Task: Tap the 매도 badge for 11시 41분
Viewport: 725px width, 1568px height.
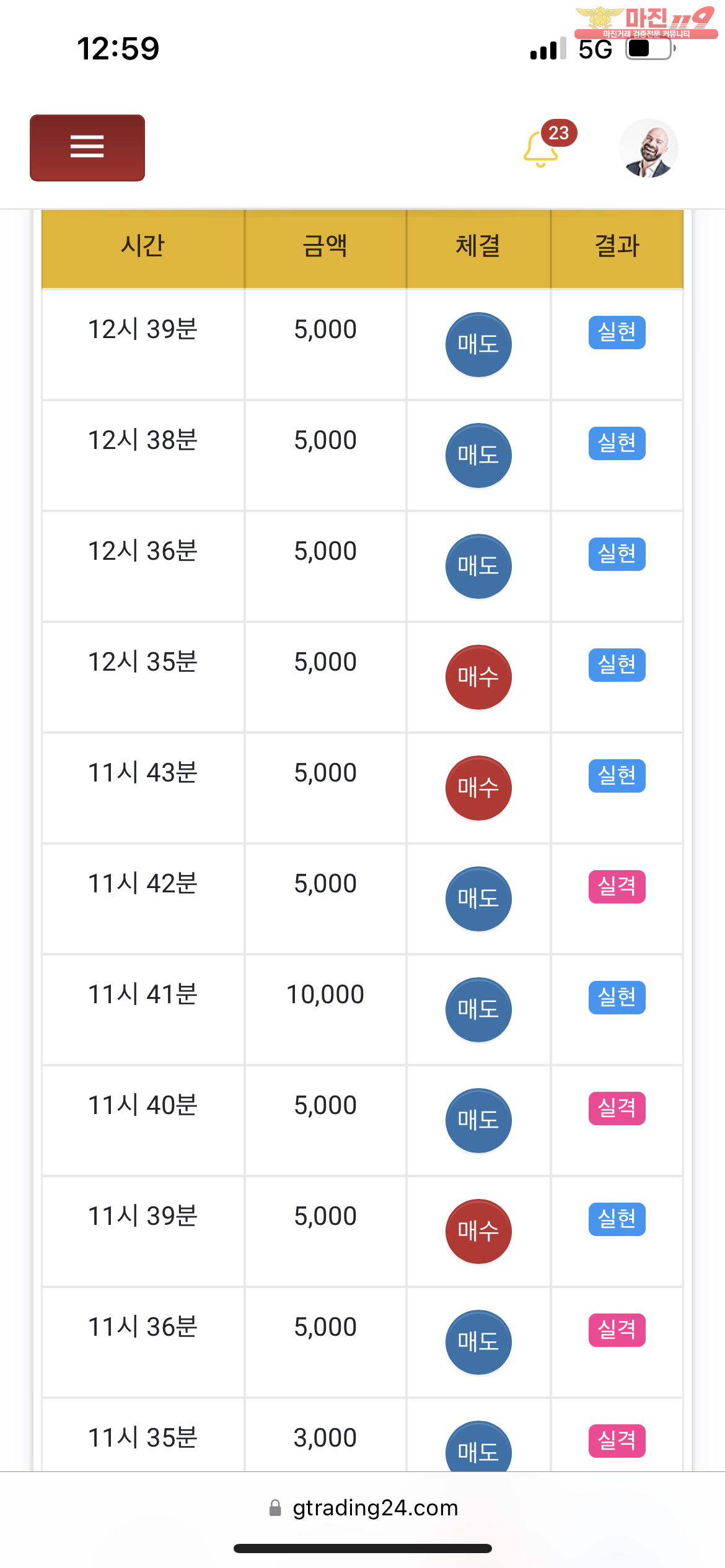Action: click(478, 1009)
